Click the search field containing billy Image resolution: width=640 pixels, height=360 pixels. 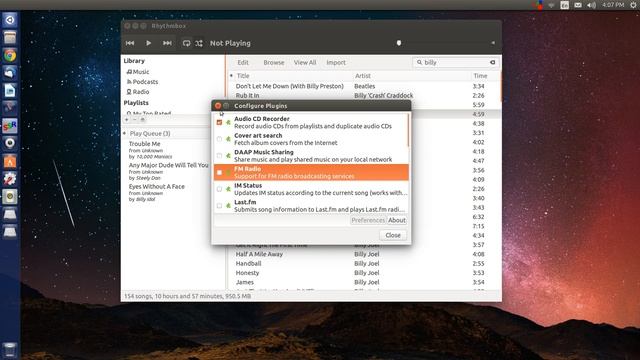tap(455, 62)
